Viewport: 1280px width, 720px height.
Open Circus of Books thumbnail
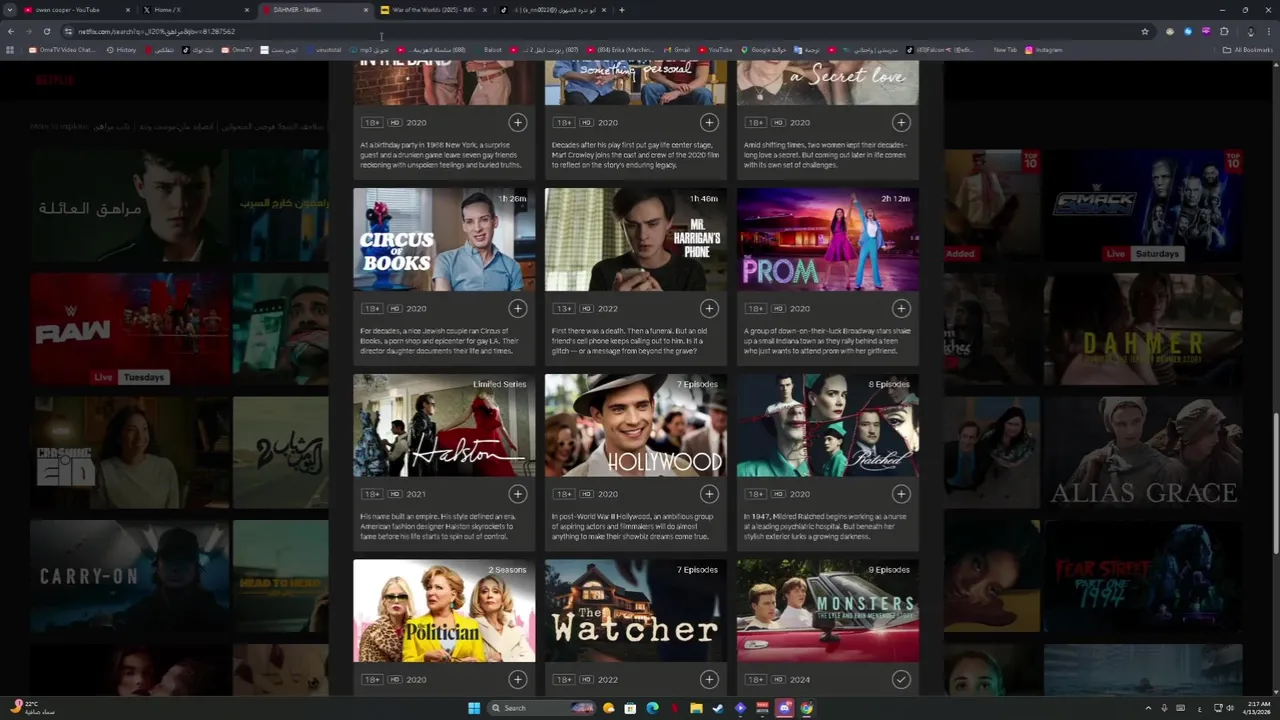tap(444, 240)
